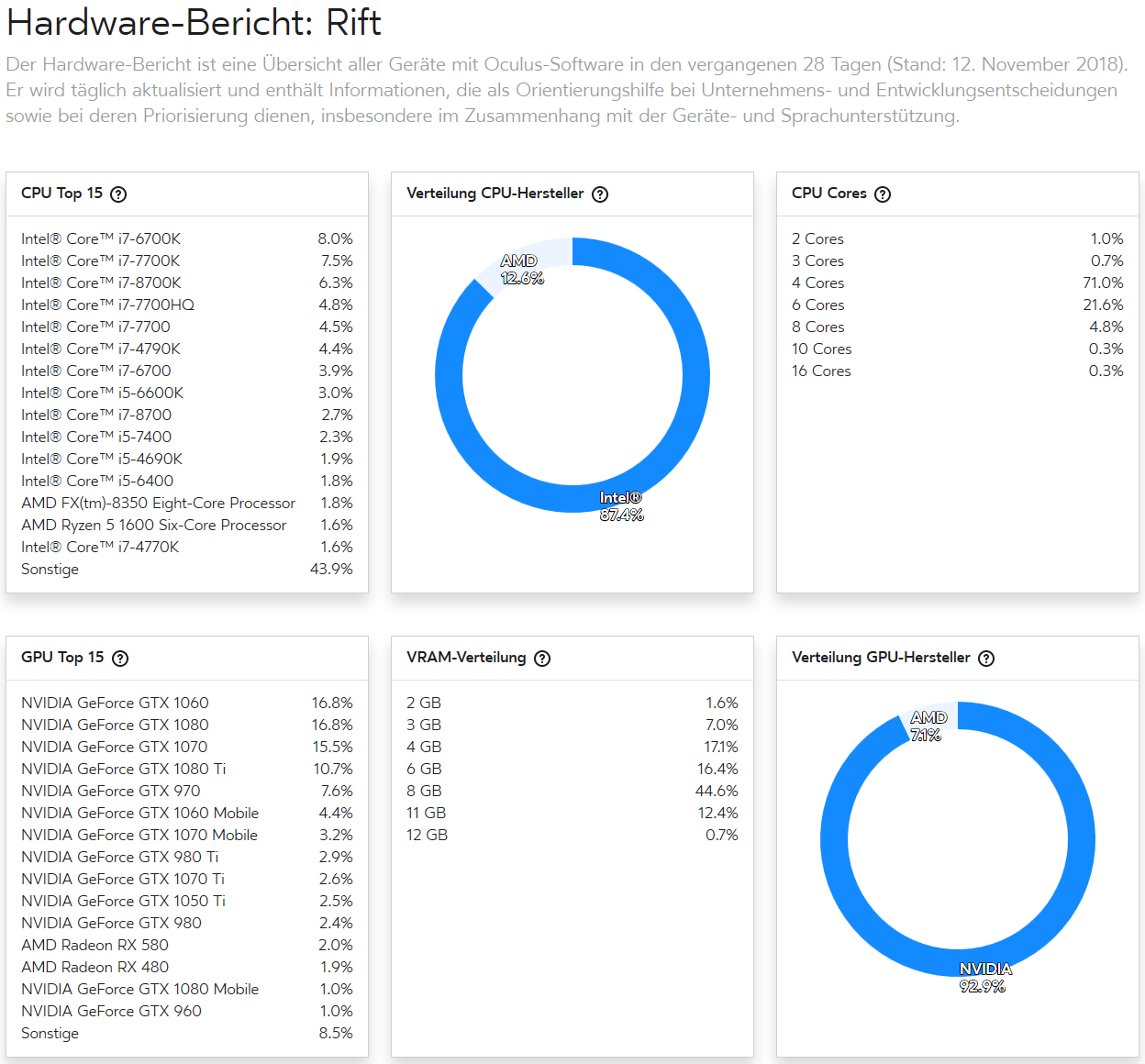Click the CPU Cores card title

pos(828,194)
